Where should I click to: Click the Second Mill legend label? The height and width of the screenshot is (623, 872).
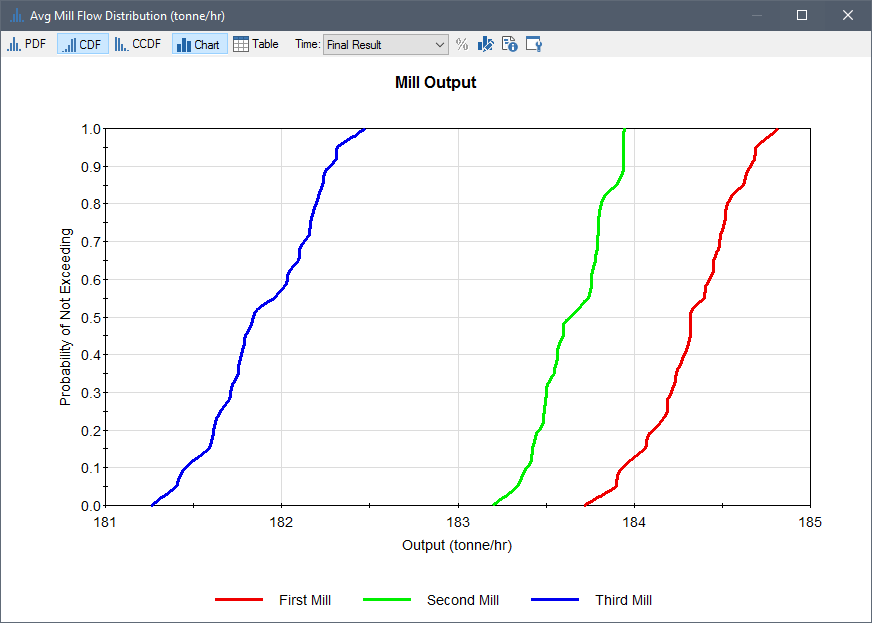point(463,600)
